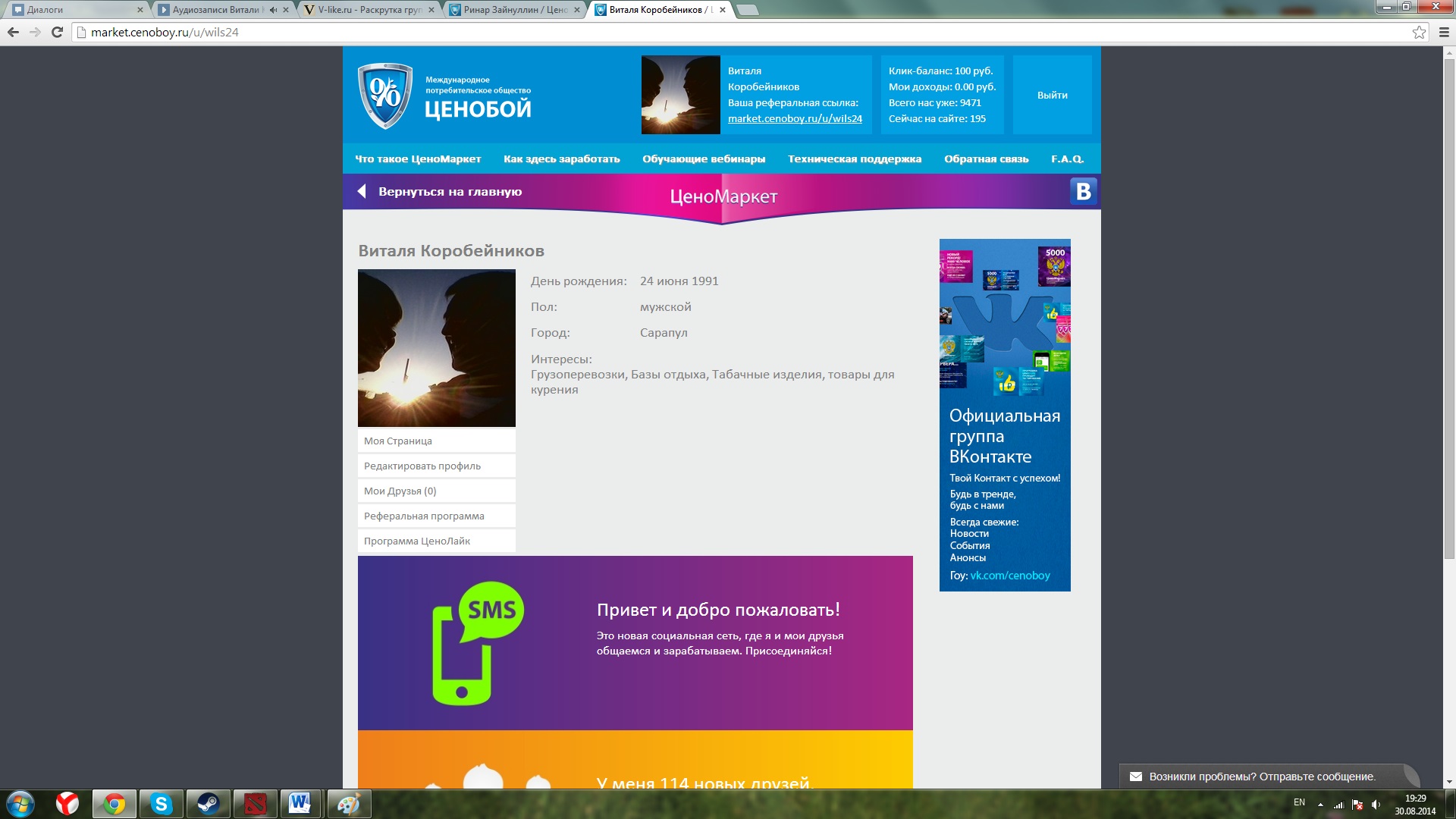Open 'Техническая поддержка' menu item
This screenshot has height=819, width=1456.
point(855,158)
